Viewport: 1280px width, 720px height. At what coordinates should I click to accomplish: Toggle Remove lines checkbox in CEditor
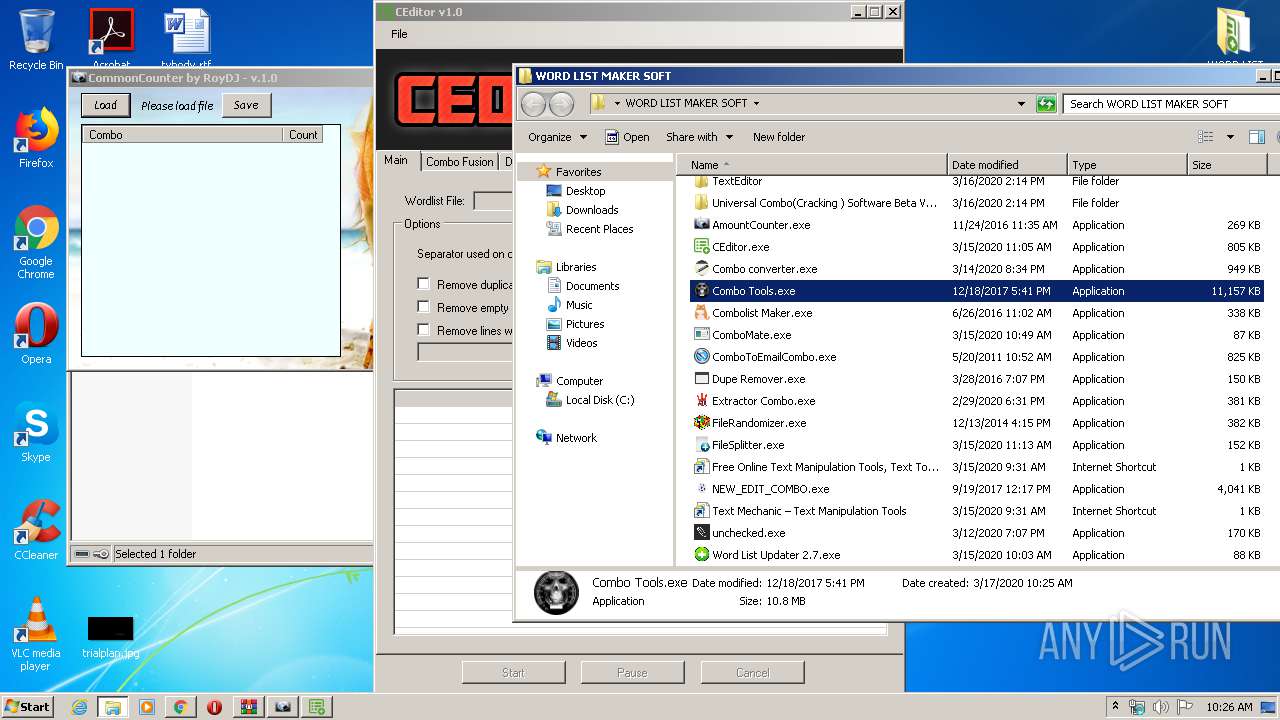point(423,330)
